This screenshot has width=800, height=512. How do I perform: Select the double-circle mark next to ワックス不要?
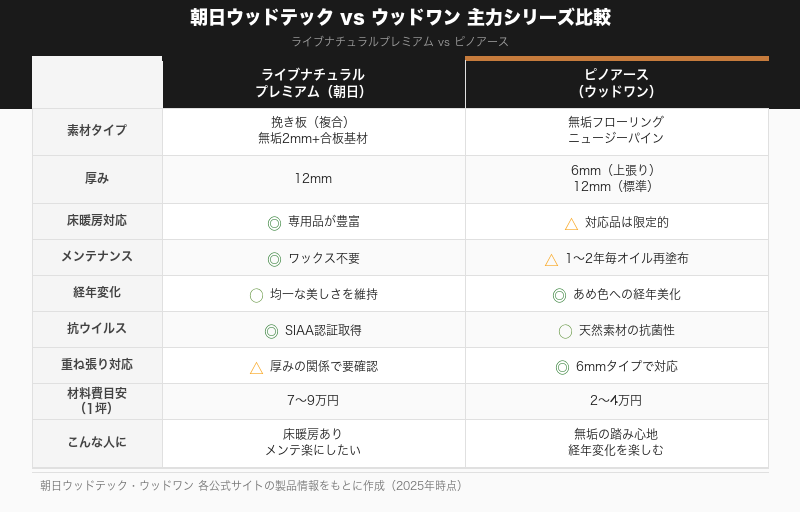click(x=274, y=259)
